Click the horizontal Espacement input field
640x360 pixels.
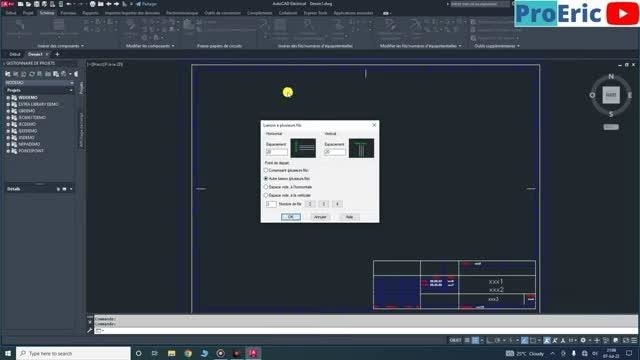click(x=276, y=152)
